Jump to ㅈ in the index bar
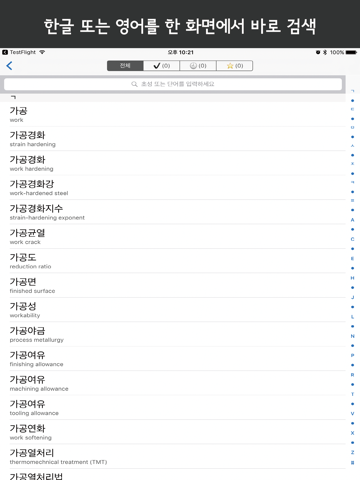Viewport: 360px width, 480px height. click(x=352, y=164)
